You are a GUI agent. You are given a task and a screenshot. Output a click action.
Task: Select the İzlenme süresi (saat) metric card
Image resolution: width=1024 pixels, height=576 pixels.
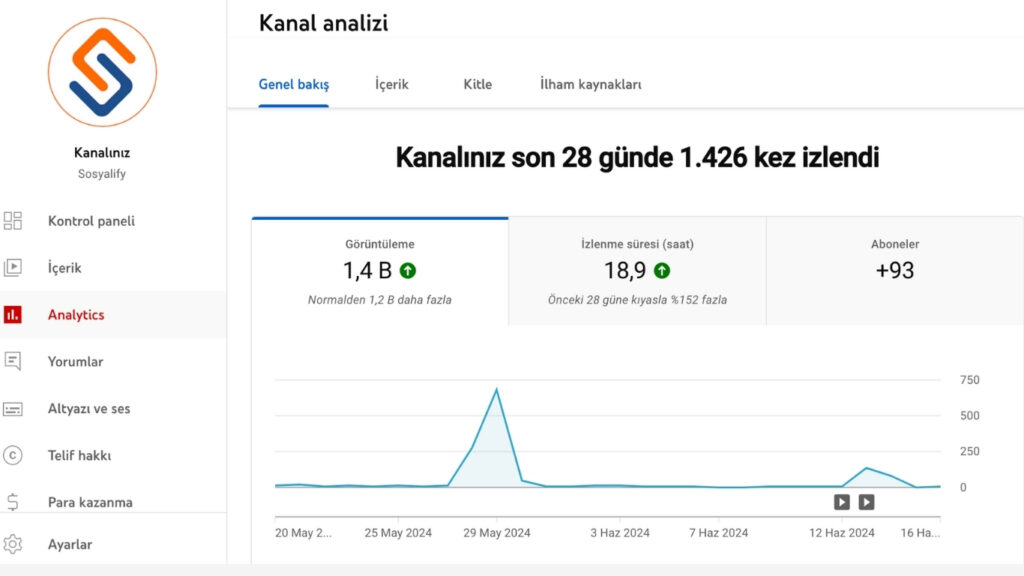tap(637, 272)
